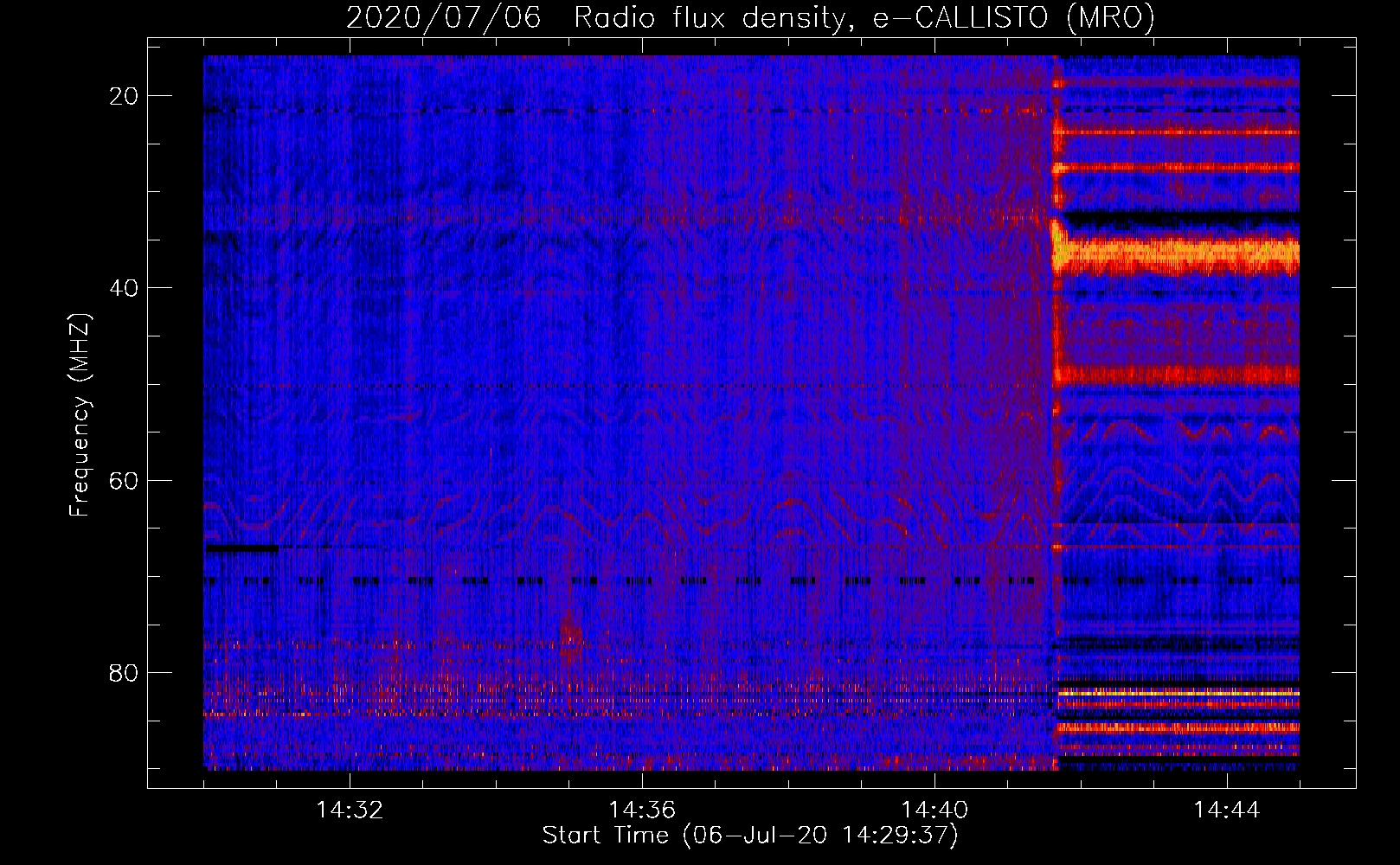This screenshot has height=865, width=1400.
Task: Click the short black bar near 67 MHz at the plot start
Action: click(241, 548)
